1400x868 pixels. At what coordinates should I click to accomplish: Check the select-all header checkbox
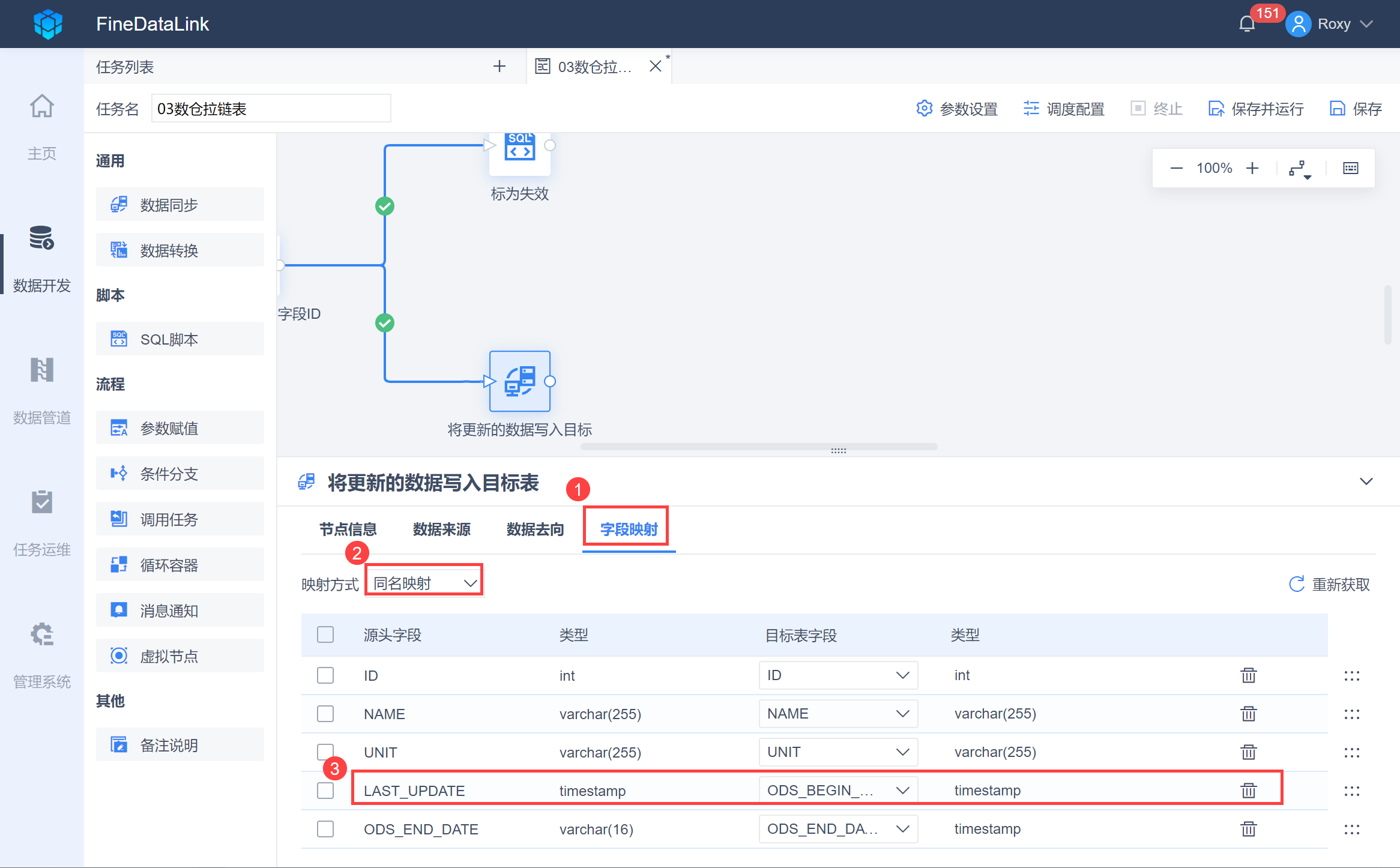[x=325, y=634]
